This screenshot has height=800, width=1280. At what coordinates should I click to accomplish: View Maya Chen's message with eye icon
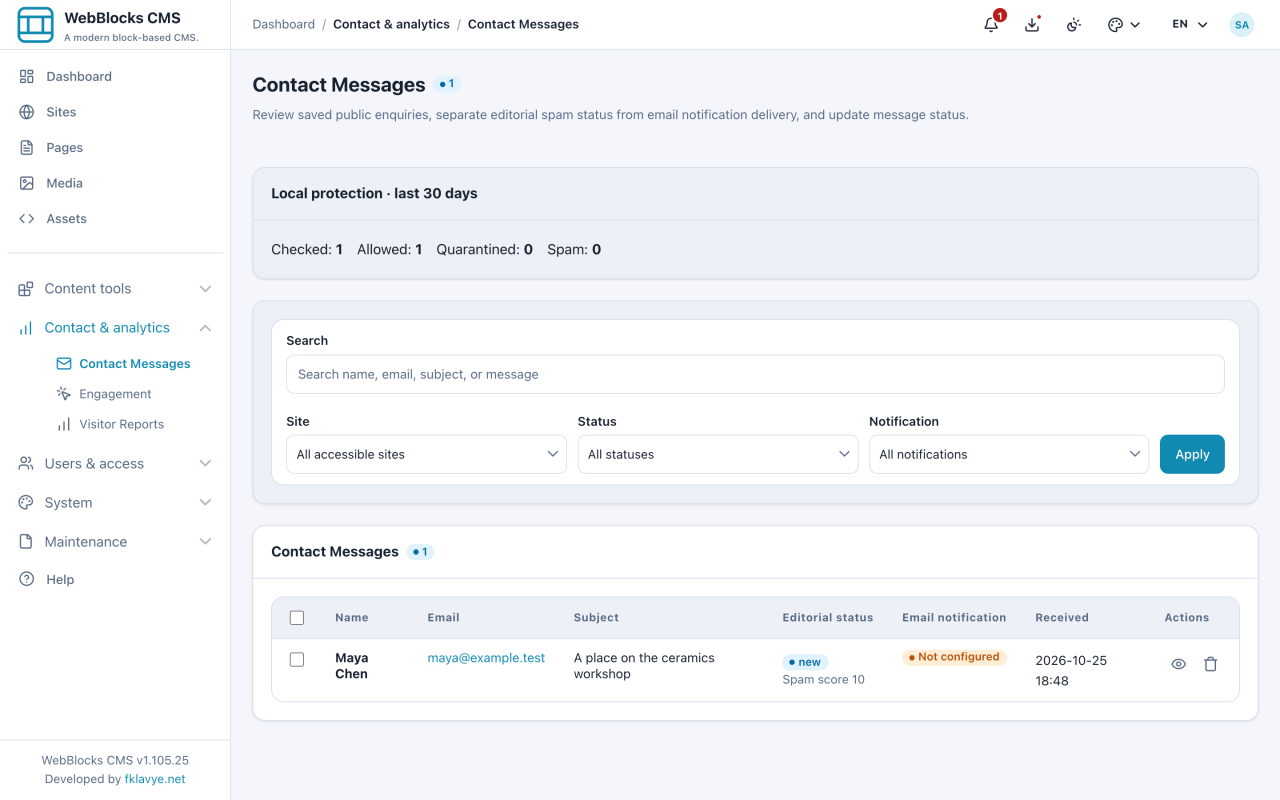click(x=1178, y=664)
